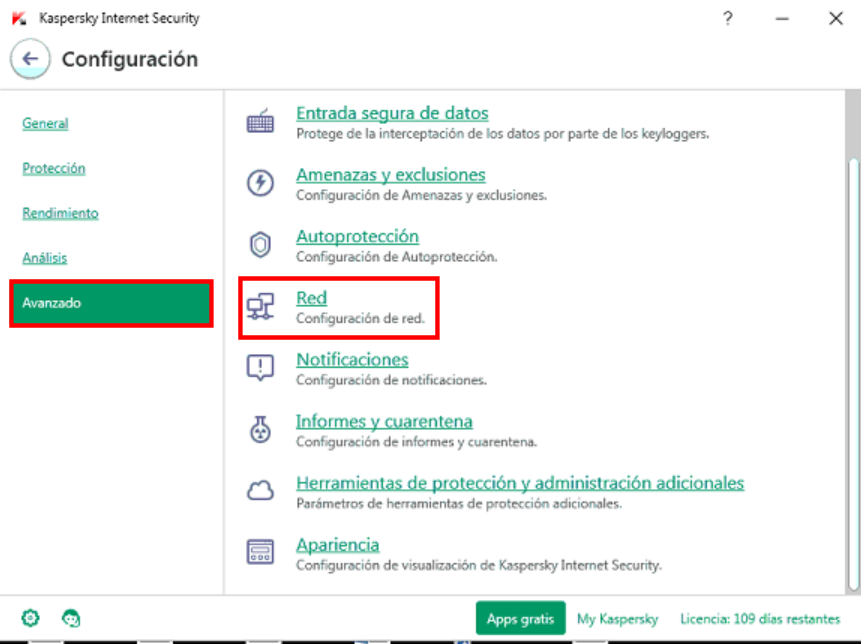Open the Red network settings link
The height and width of the screenshot is (644, 861).
coord(311,298)
